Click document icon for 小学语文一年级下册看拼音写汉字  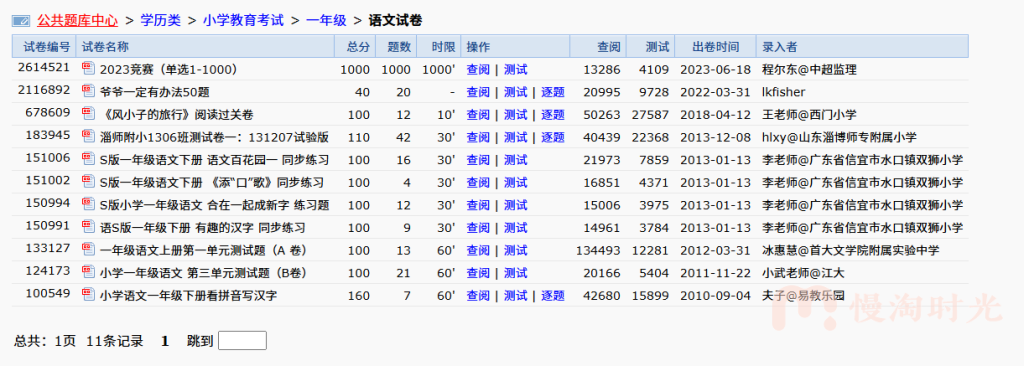[88, 295]
